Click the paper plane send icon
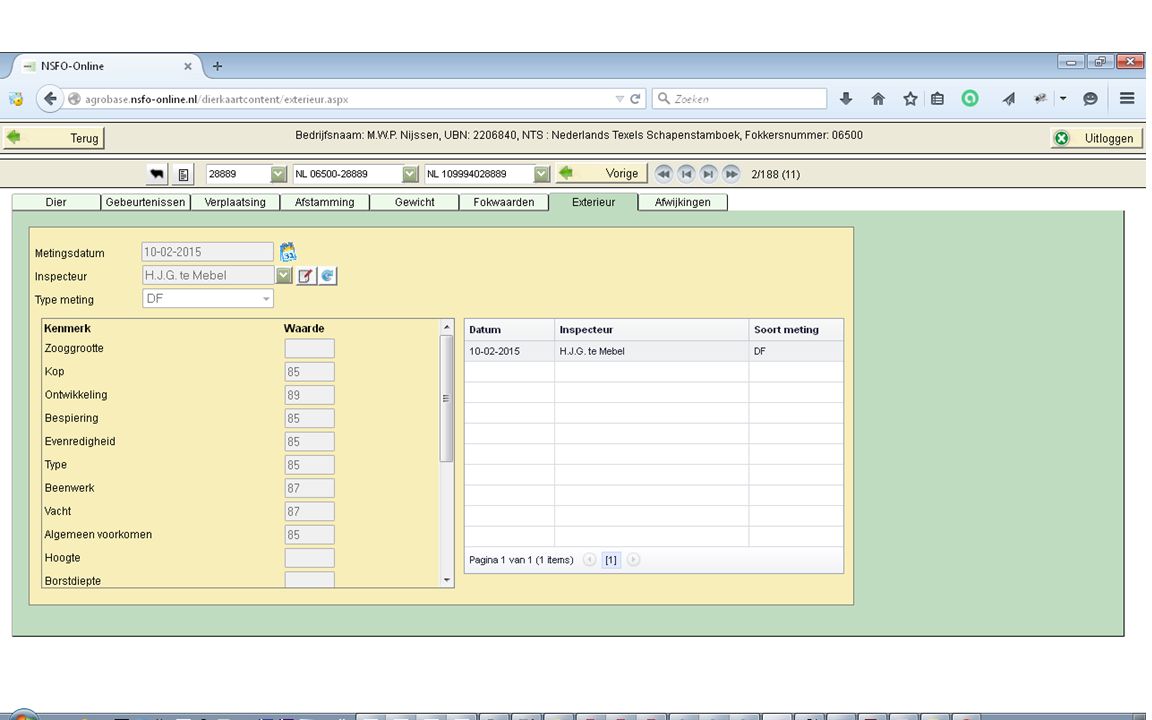The width and height of the screenshot is (1152, 720). point(1009,98)
